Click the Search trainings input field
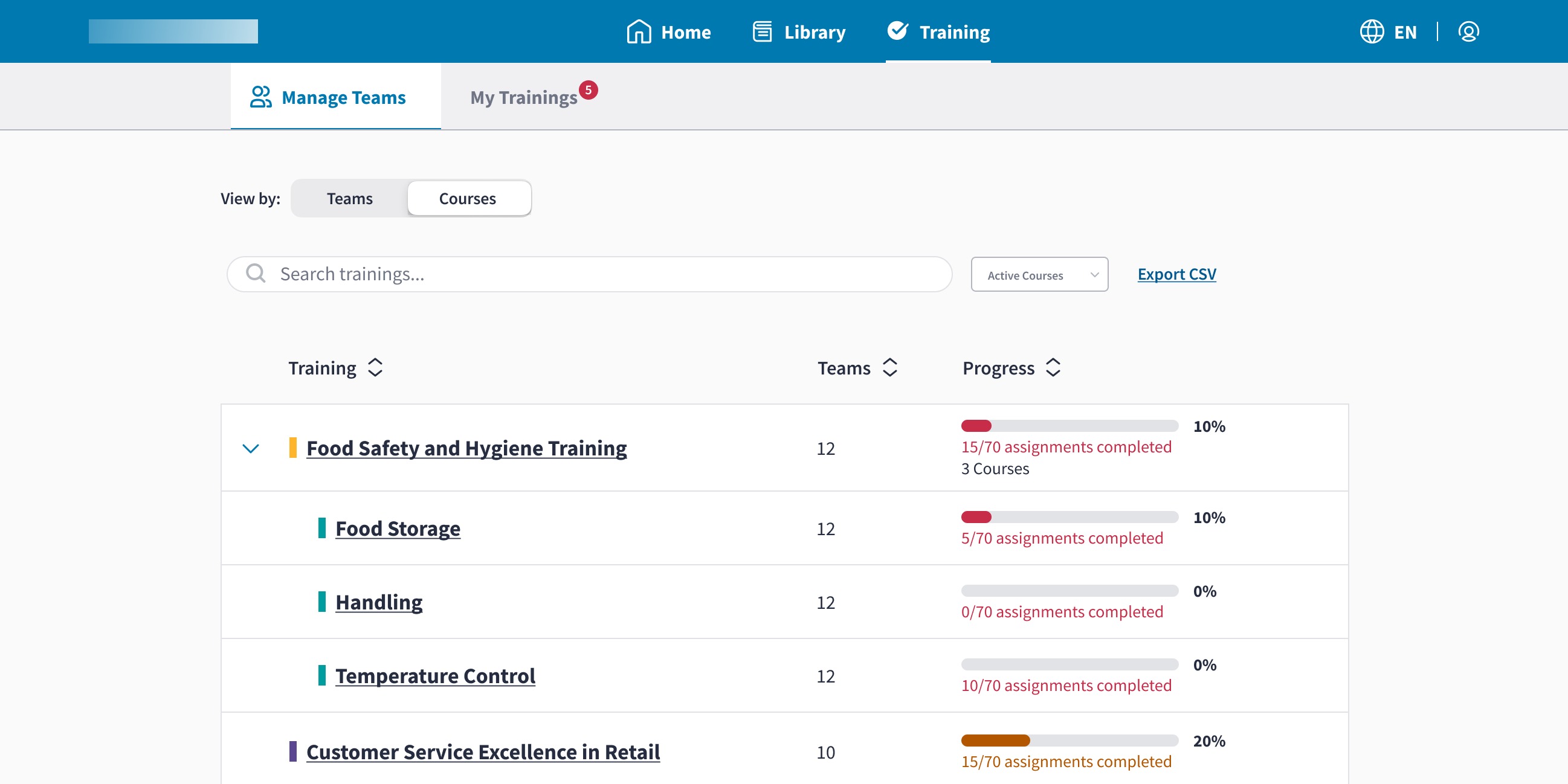 608,274
